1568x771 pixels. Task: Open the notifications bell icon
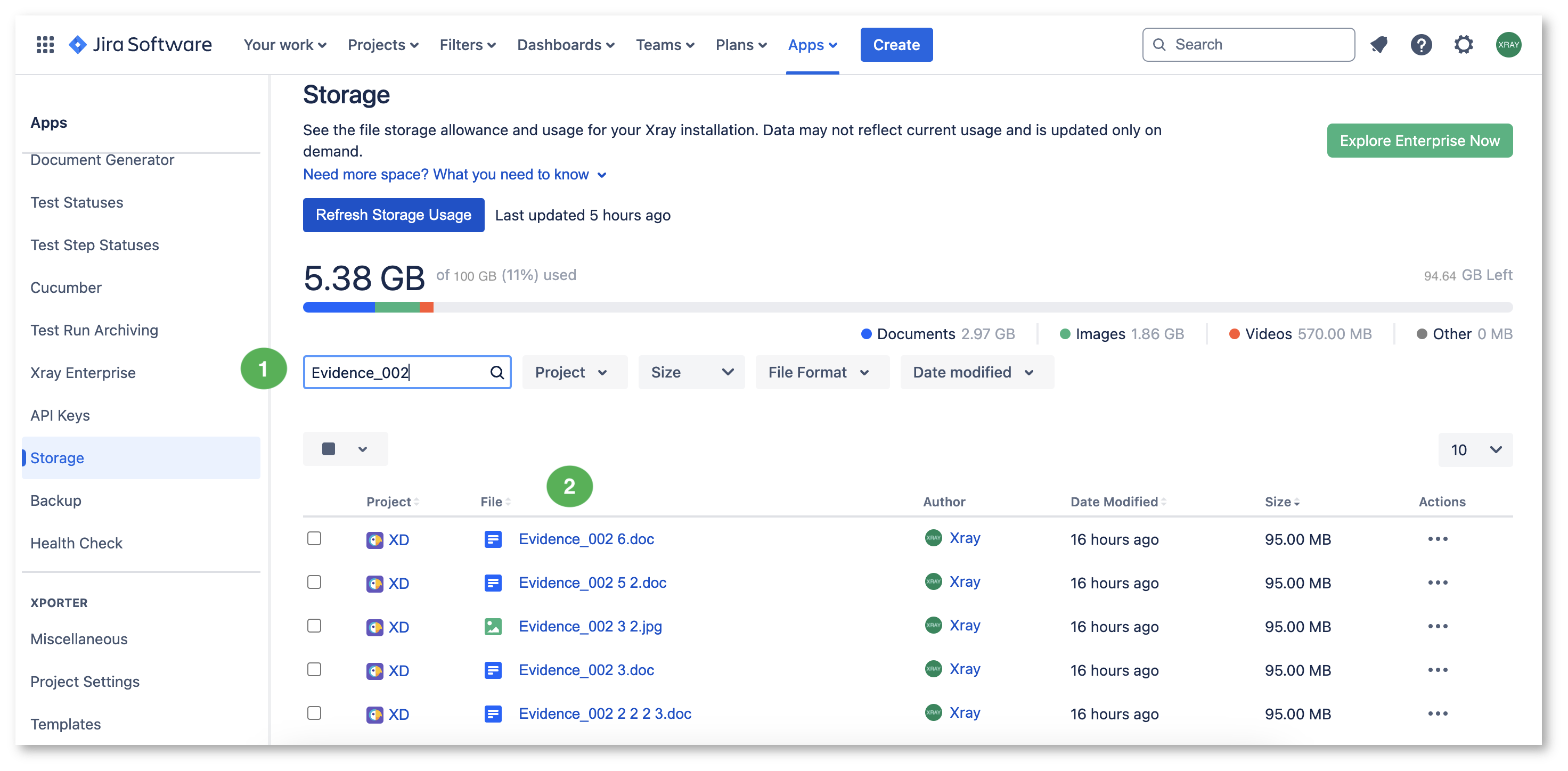(x=1379, y=44)
